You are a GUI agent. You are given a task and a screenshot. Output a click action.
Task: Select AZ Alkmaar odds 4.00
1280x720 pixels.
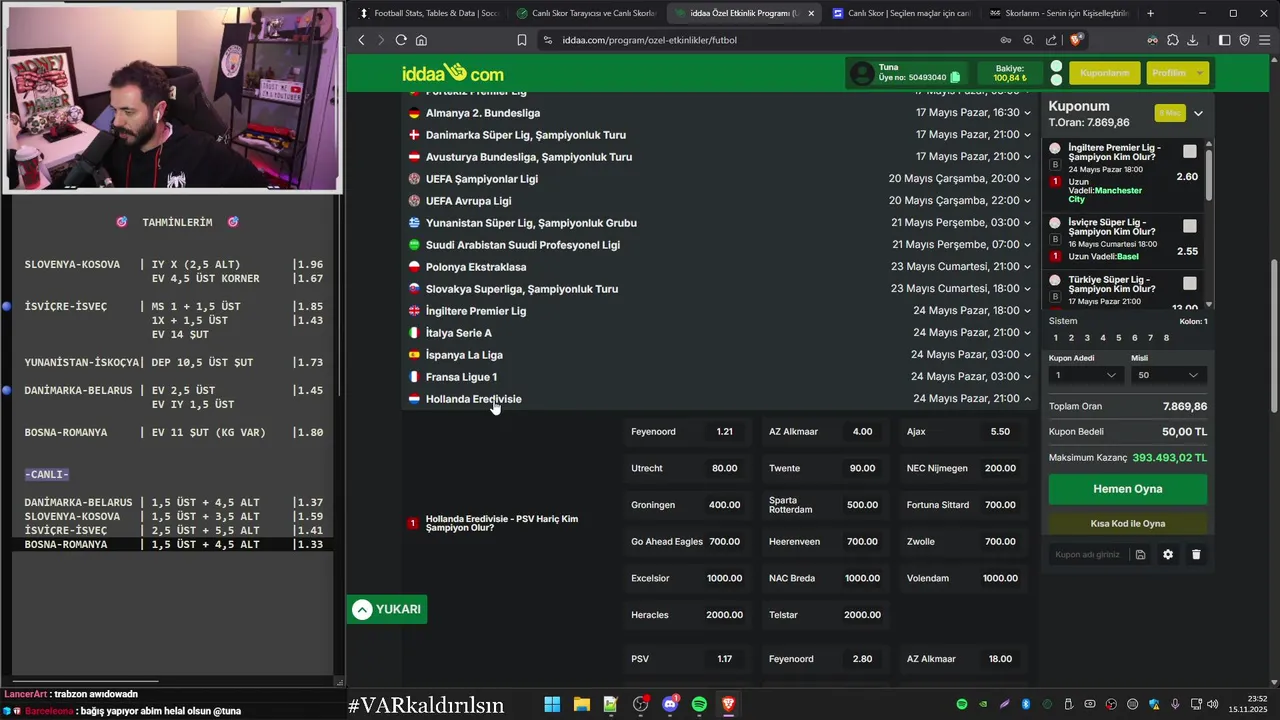(824, 432)
